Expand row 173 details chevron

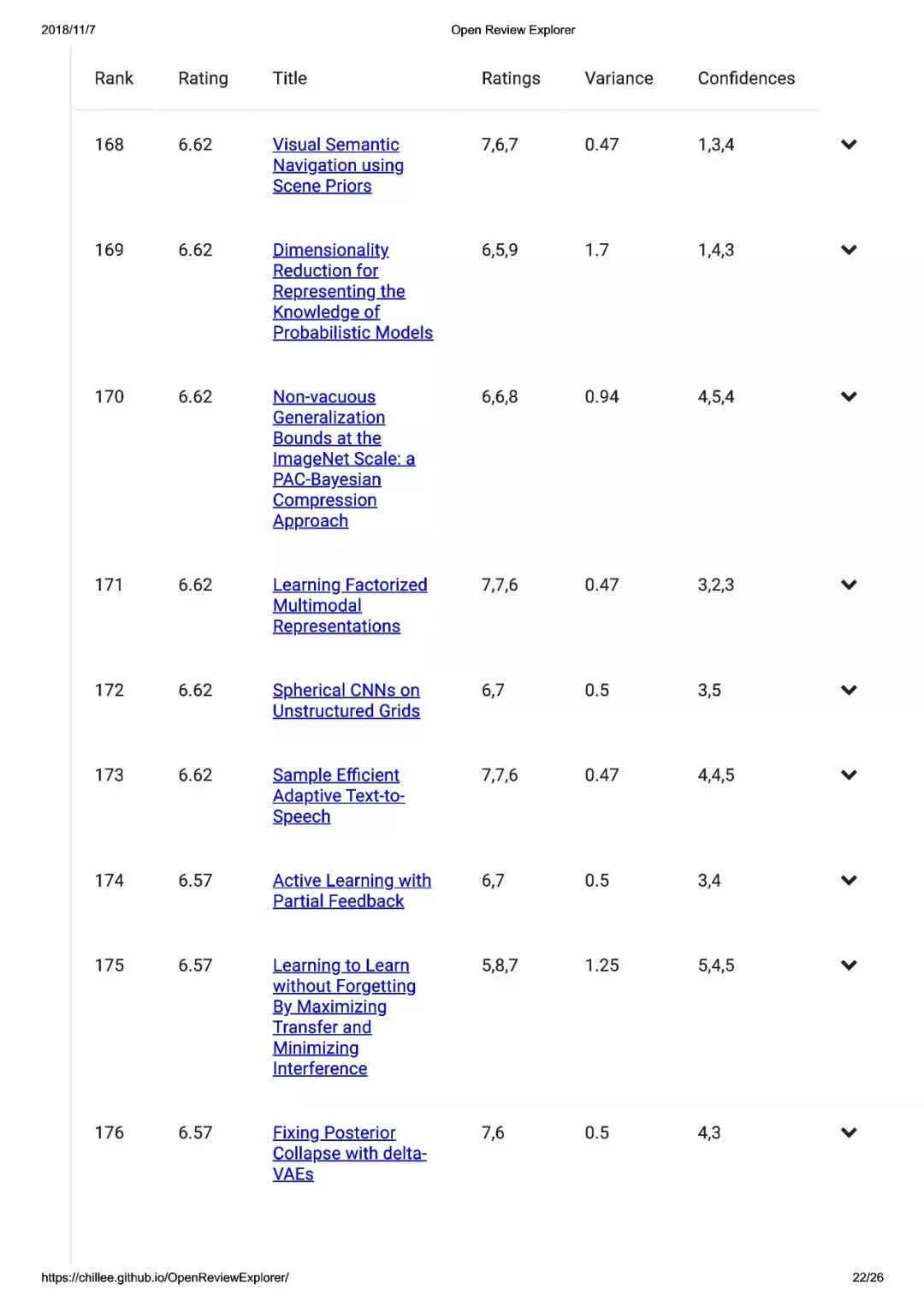[849, 775]
